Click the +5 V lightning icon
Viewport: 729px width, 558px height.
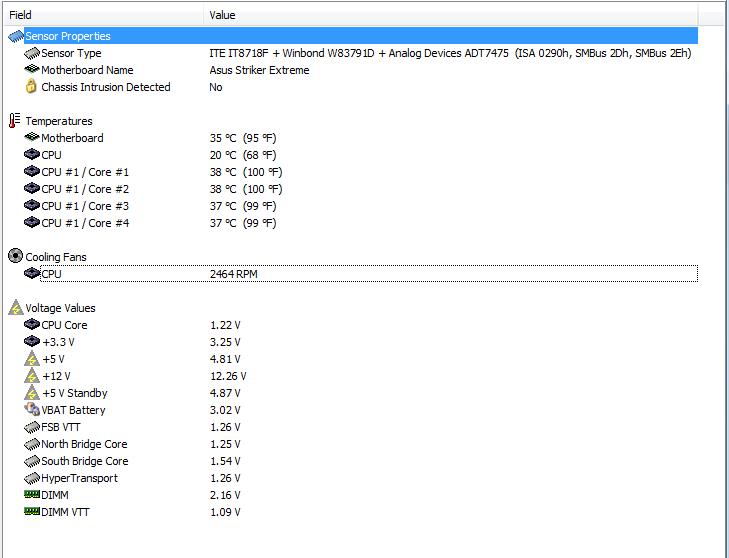pos(32,359)
